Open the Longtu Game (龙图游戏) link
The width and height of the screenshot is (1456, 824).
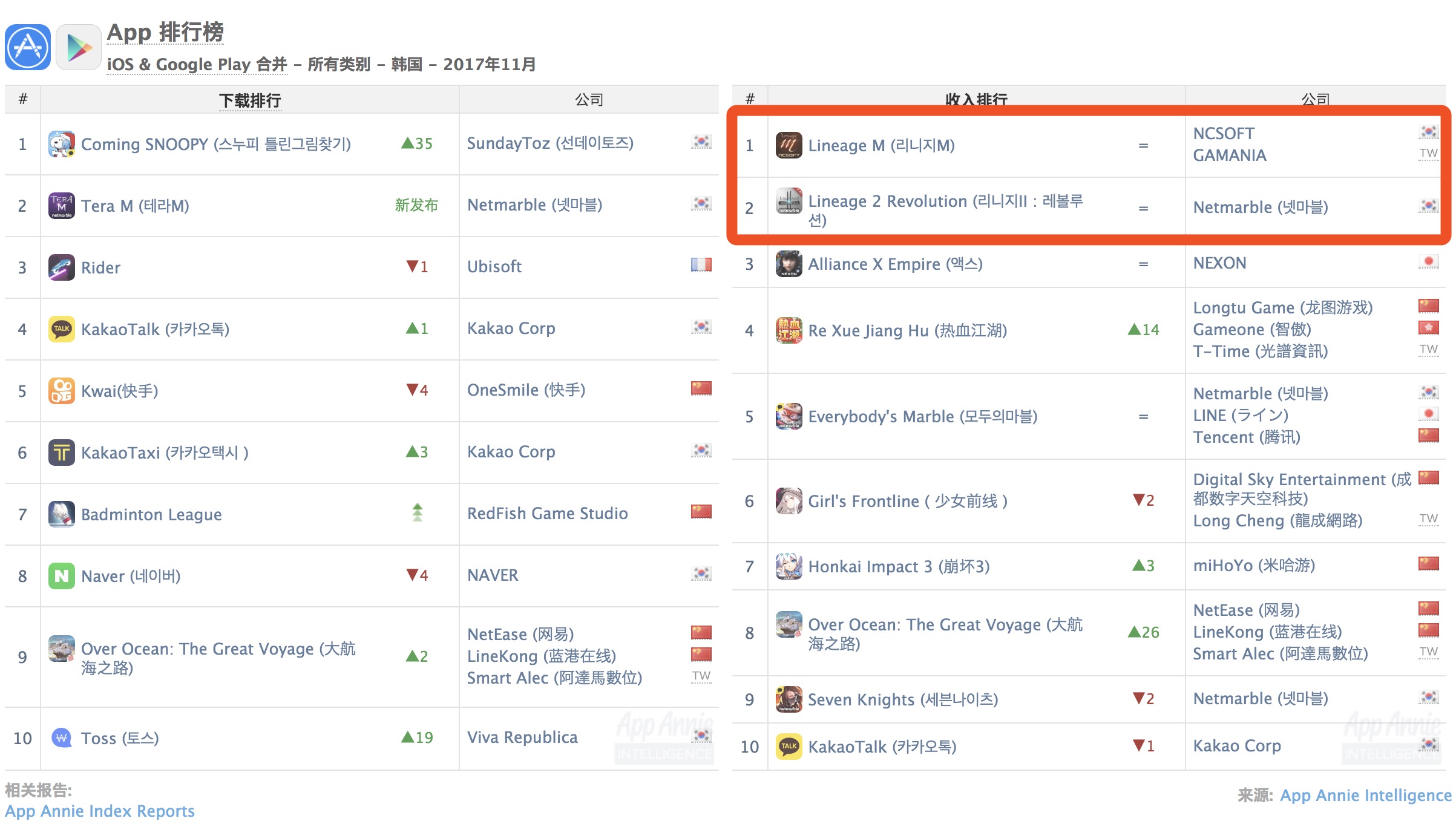tap(1283, 307)
